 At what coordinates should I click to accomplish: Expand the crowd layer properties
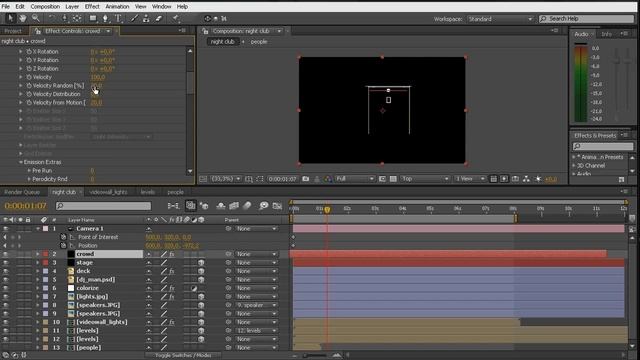[37, 254]
